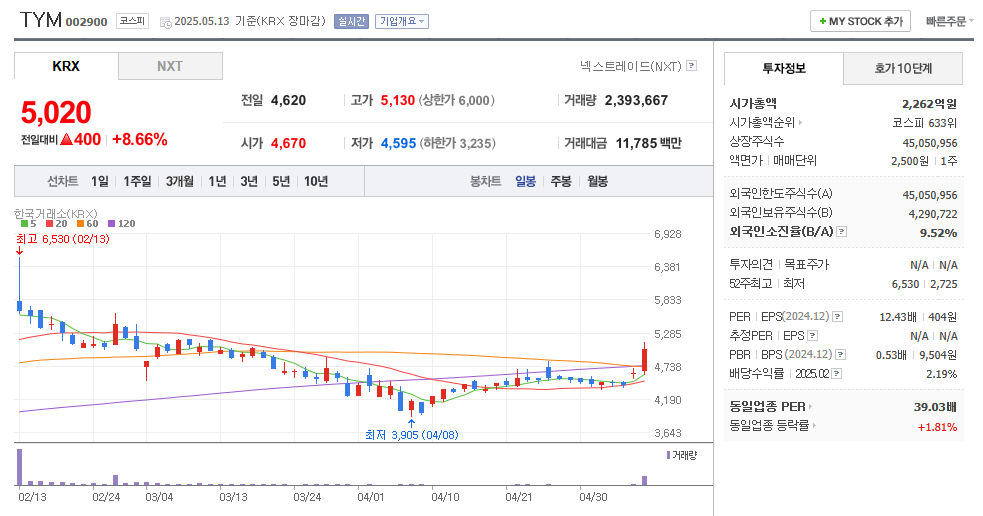
Task: Click the tall 02/13 volume bar
Action: point(19,467)
